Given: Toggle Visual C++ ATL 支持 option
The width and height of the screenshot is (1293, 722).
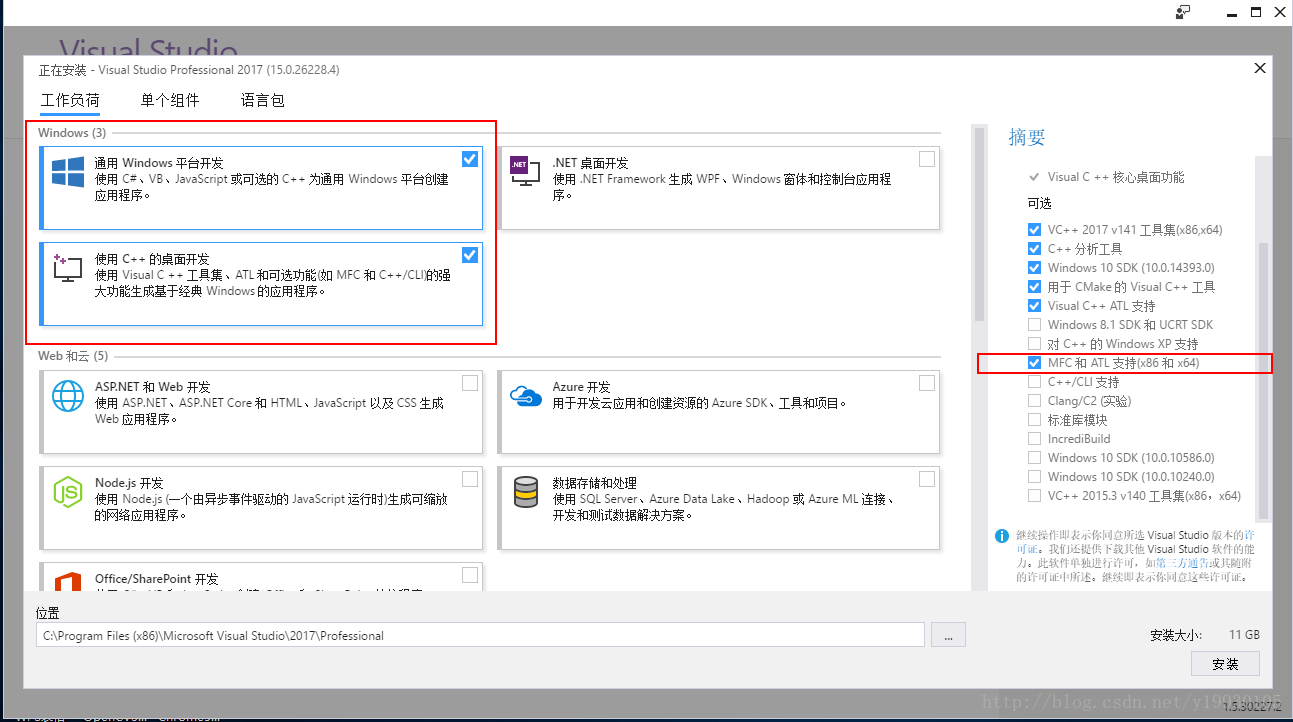Looking at the screenshot, I should (x=1035, y=306).
